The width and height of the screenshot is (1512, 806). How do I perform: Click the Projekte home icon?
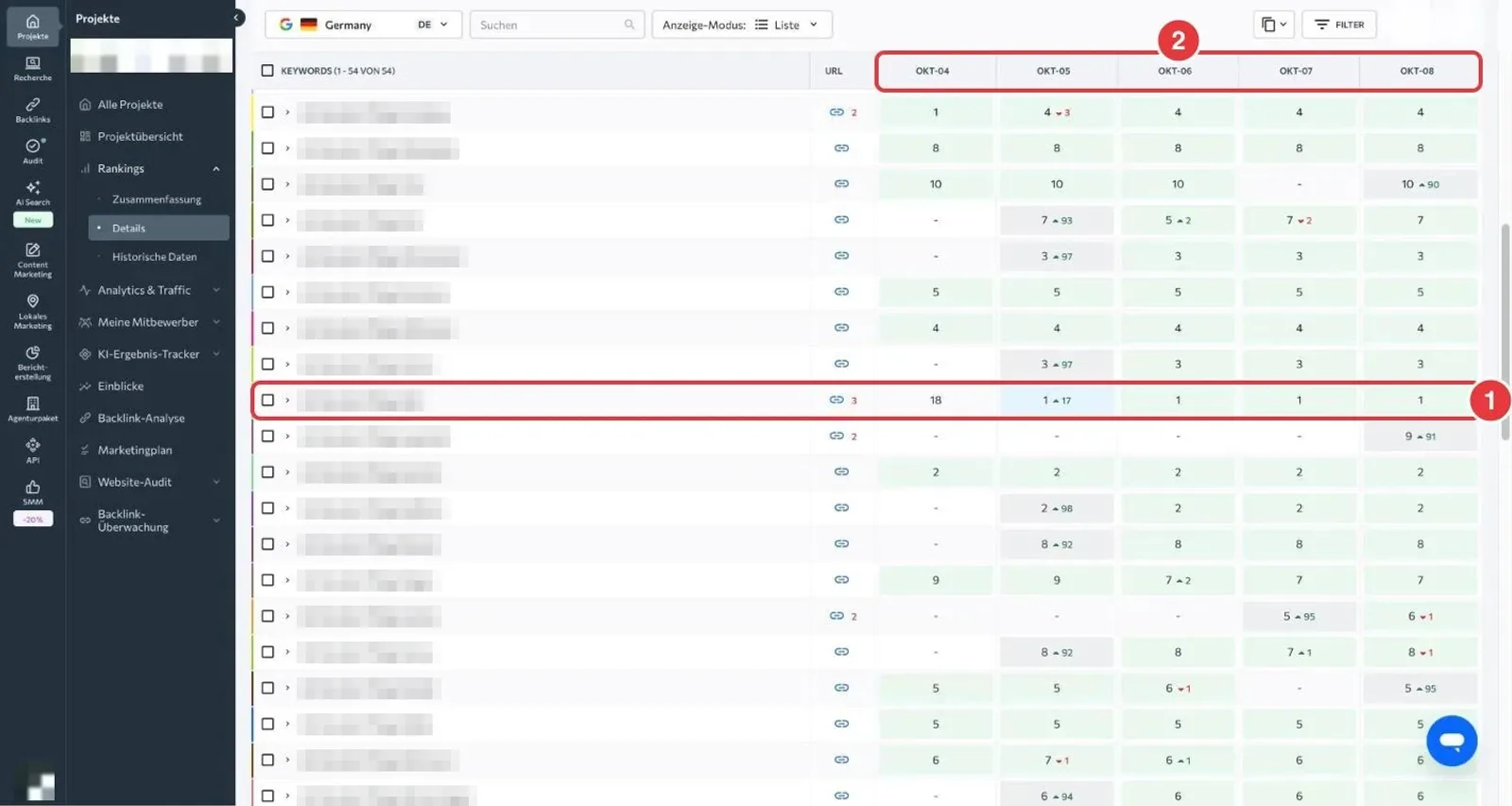tap(32, 26)
